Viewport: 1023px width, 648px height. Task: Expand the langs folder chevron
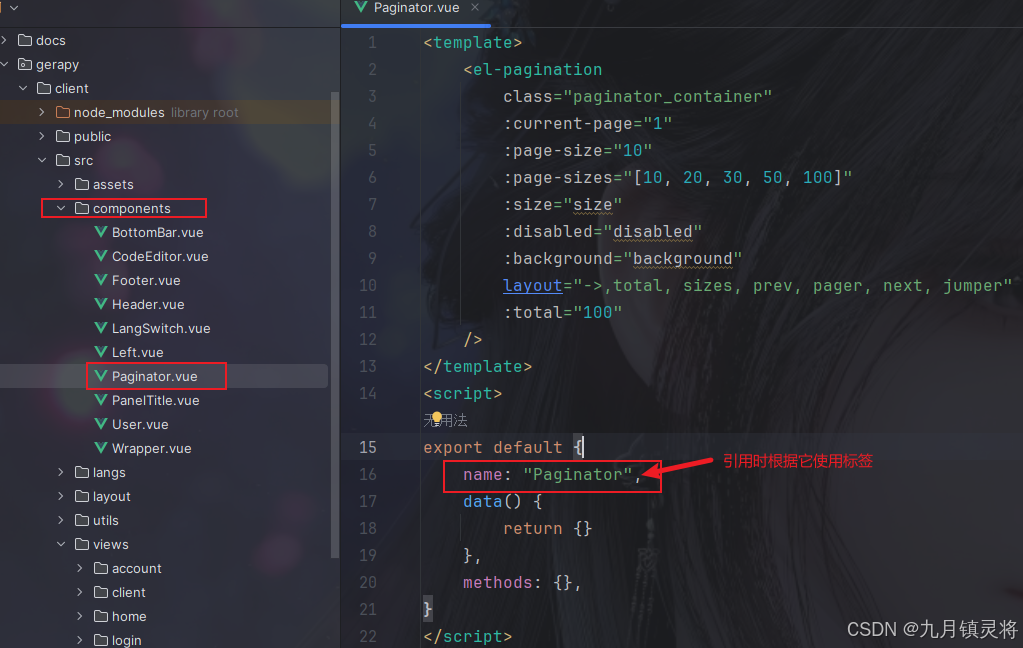point(61,472)
